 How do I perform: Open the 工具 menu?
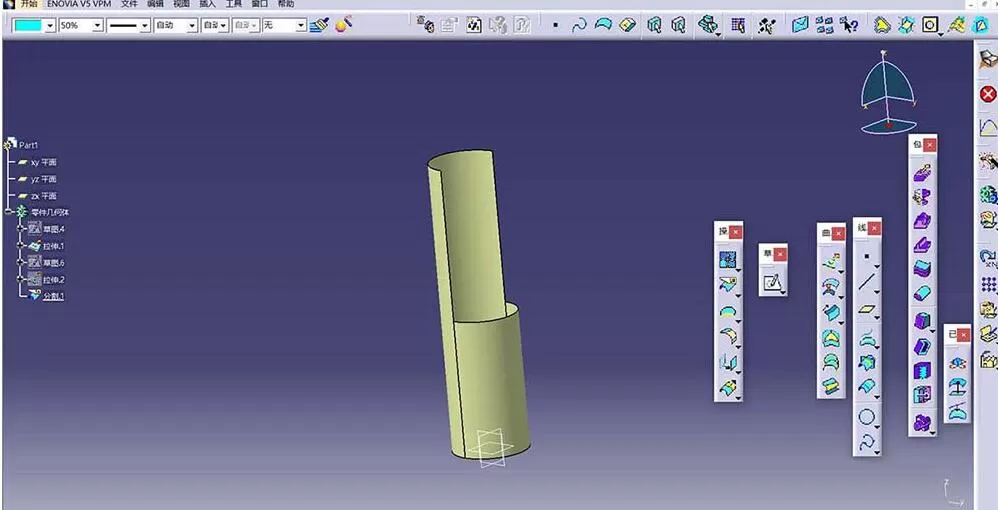click(x=234, y=4)
